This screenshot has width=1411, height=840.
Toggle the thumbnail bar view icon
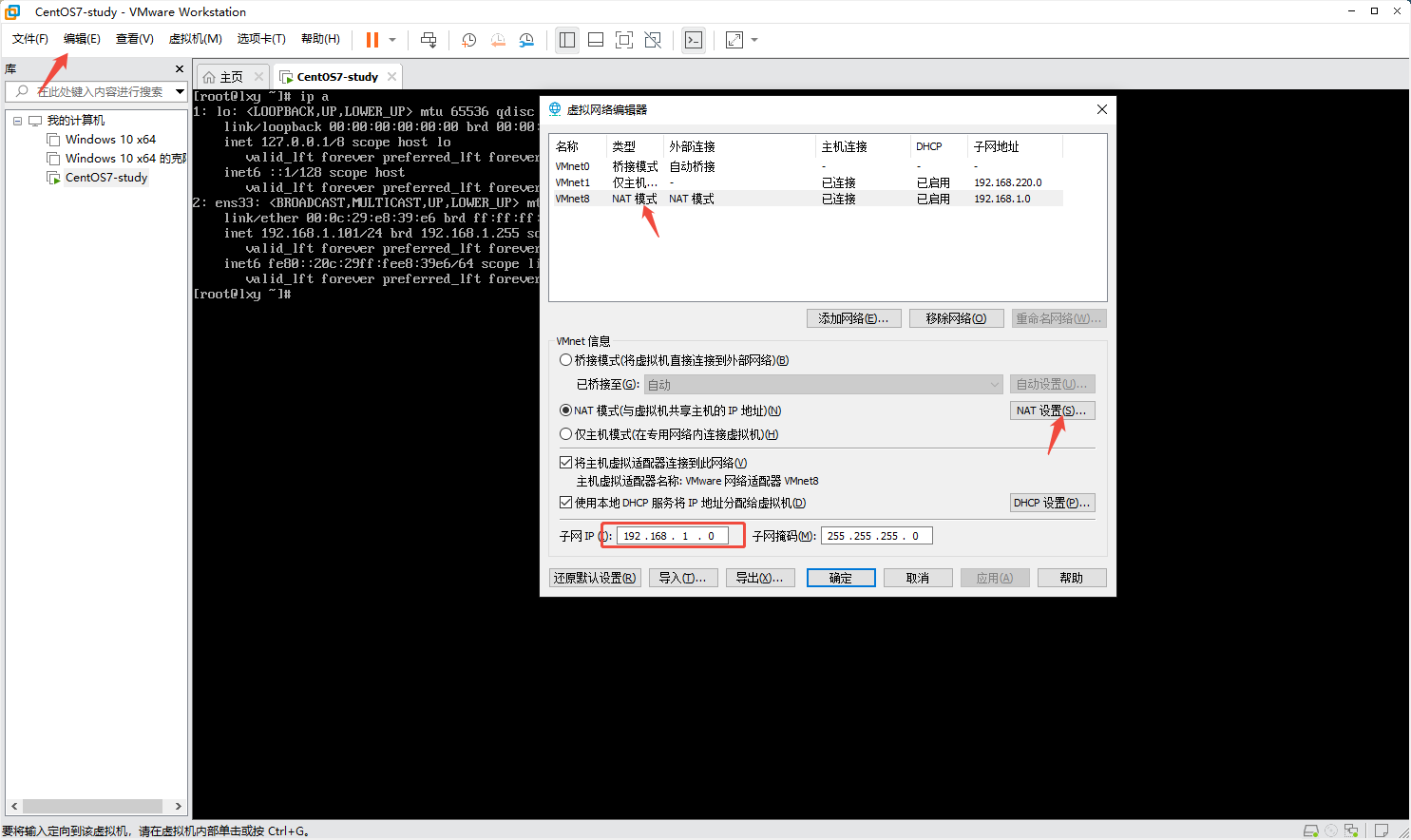click(x=596, y=40)
